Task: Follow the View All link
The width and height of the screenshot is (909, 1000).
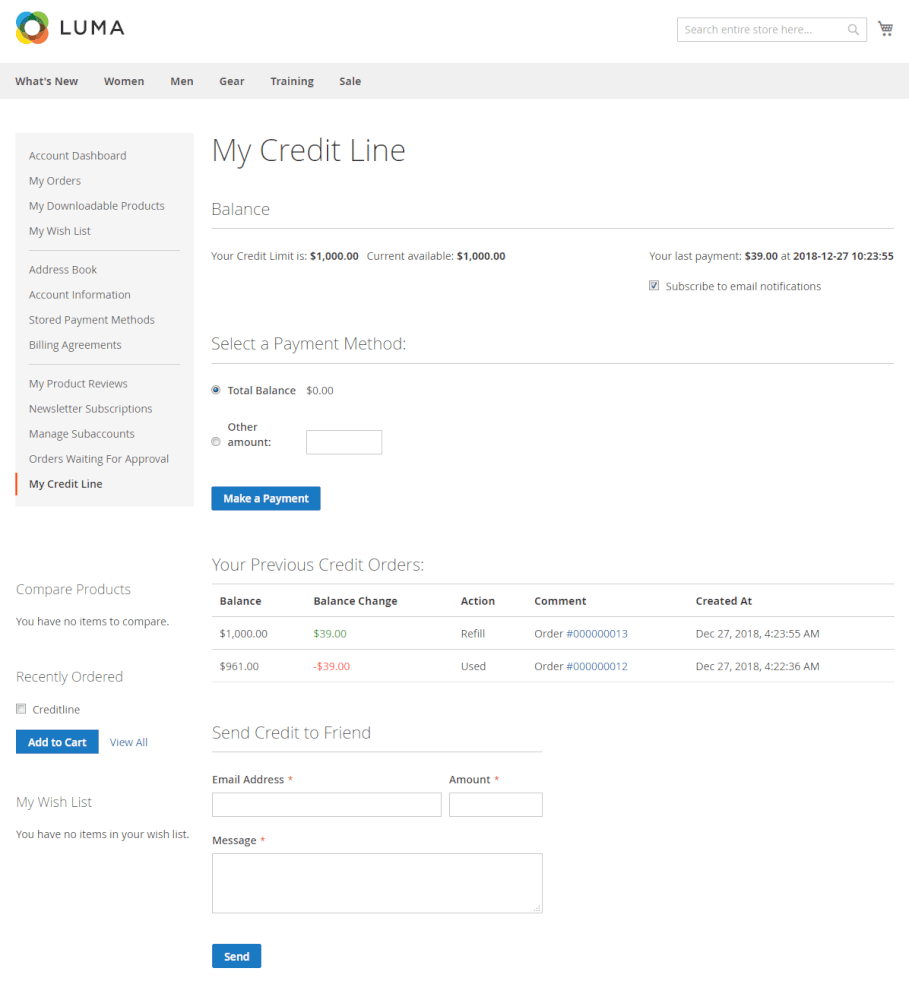Action: (x=129, y=742)
